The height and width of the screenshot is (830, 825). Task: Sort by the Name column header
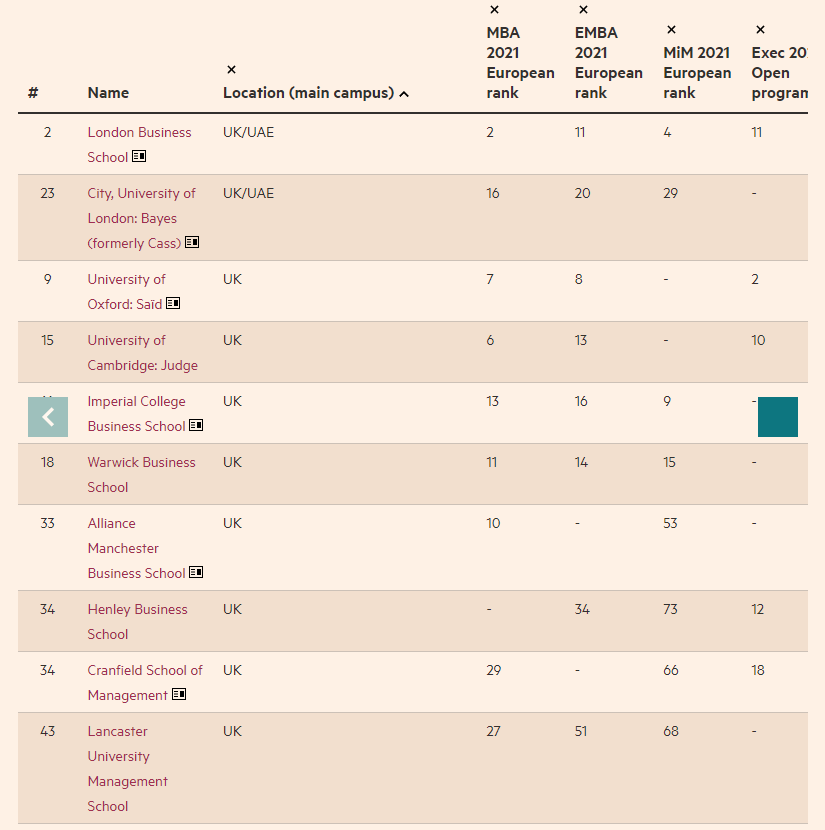pos(108,93)
